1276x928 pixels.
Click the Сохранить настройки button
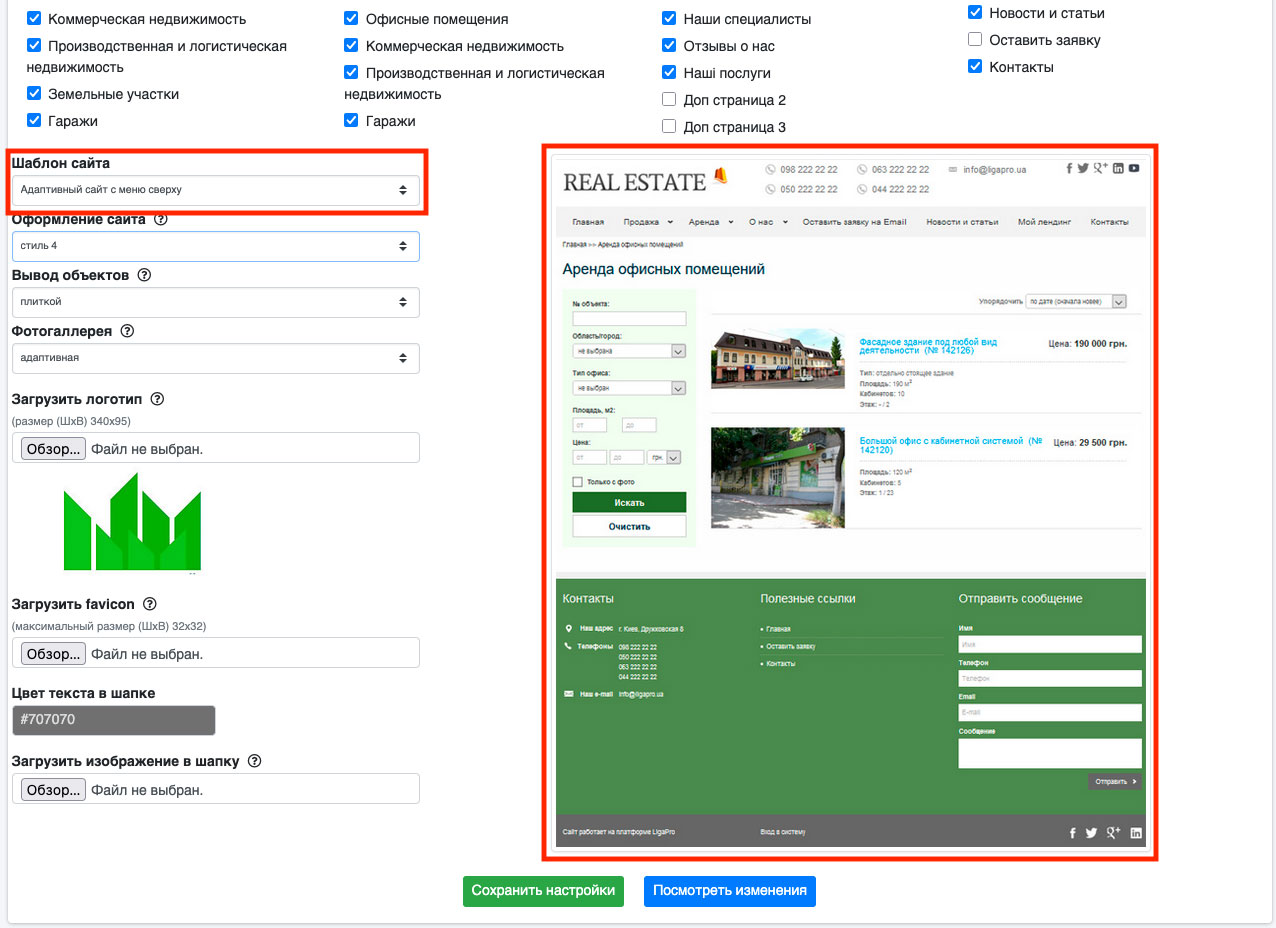tap(543, 891)
